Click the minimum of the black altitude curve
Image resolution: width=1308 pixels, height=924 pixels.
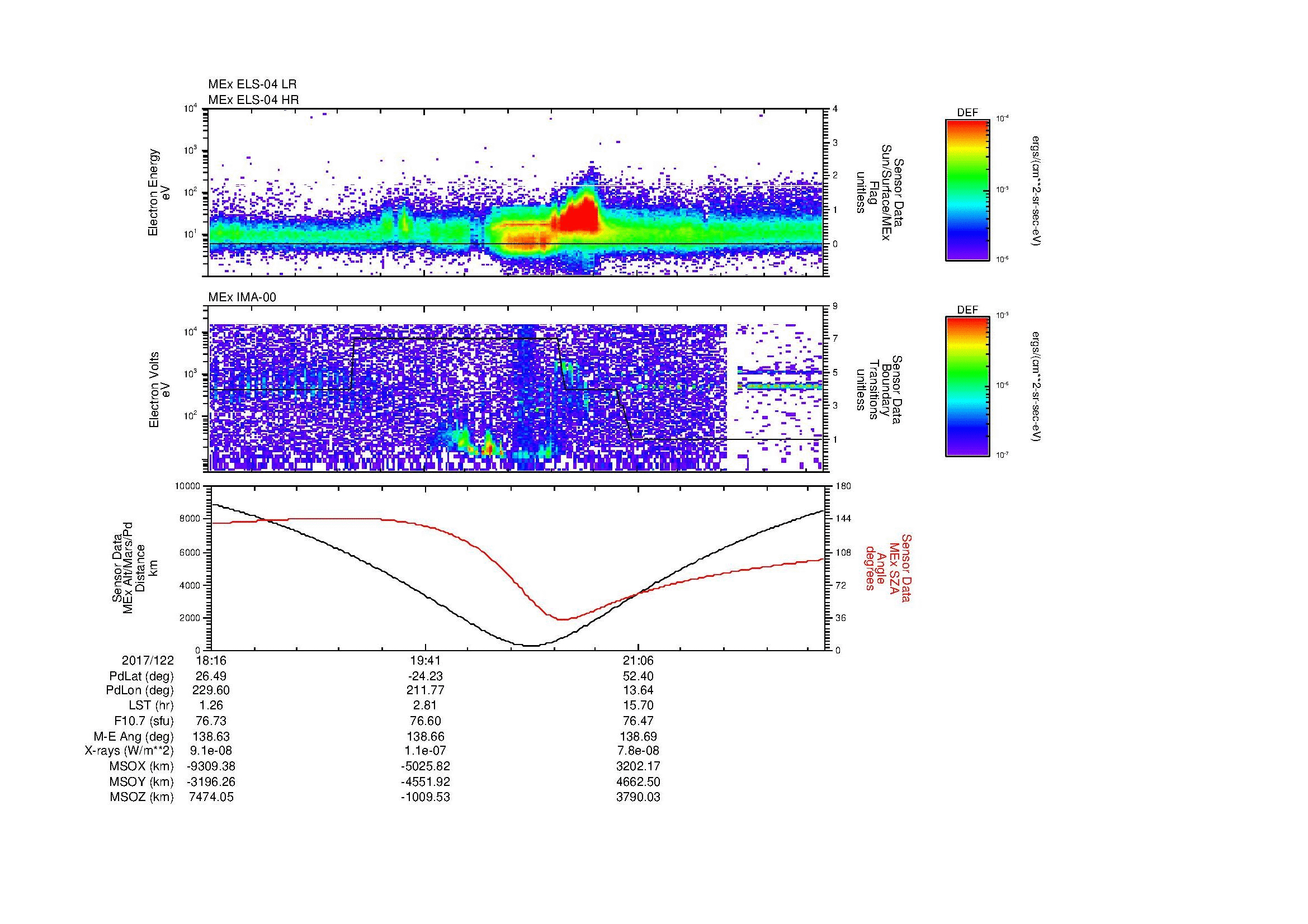[531, 645]
